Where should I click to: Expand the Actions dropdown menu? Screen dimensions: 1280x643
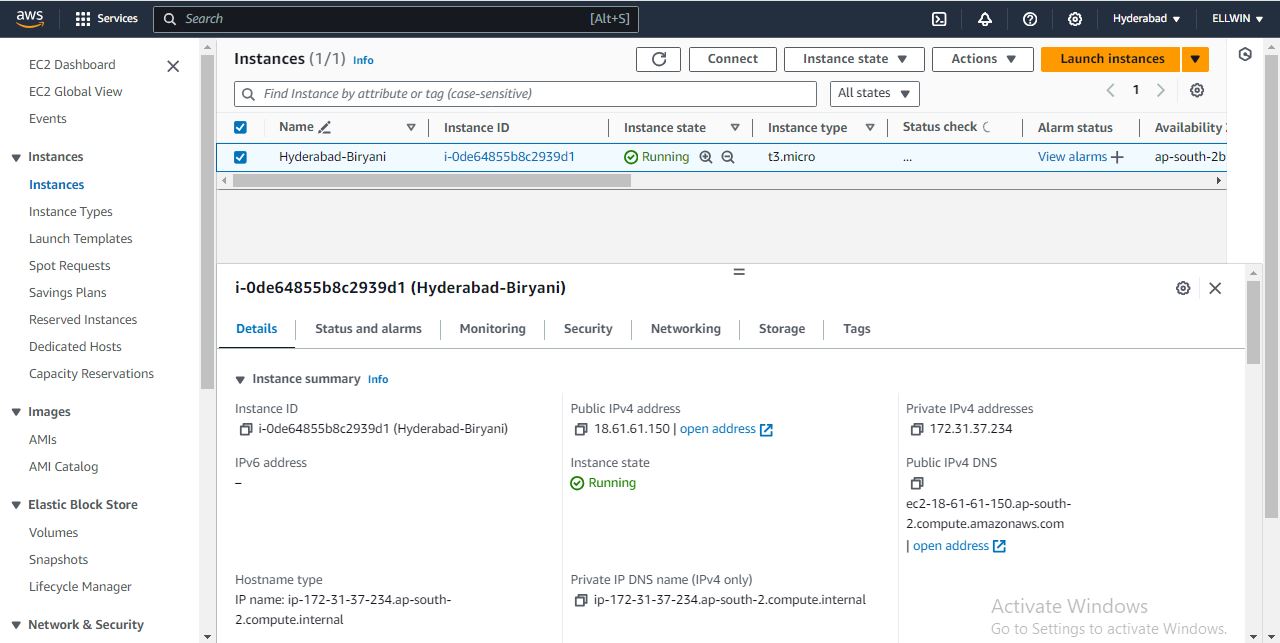tap(984, 59)
